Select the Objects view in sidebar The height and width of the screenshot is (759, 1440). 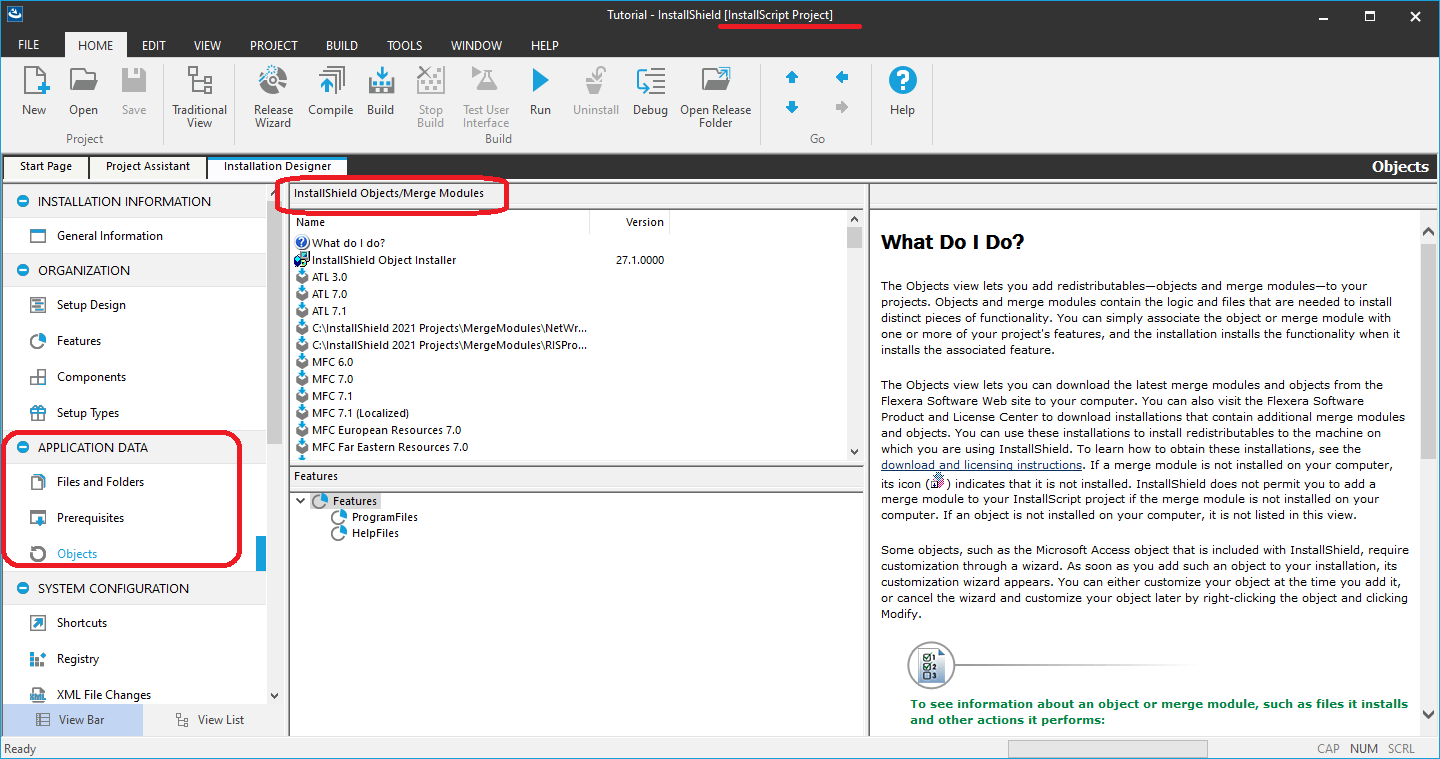click(77, 554)
